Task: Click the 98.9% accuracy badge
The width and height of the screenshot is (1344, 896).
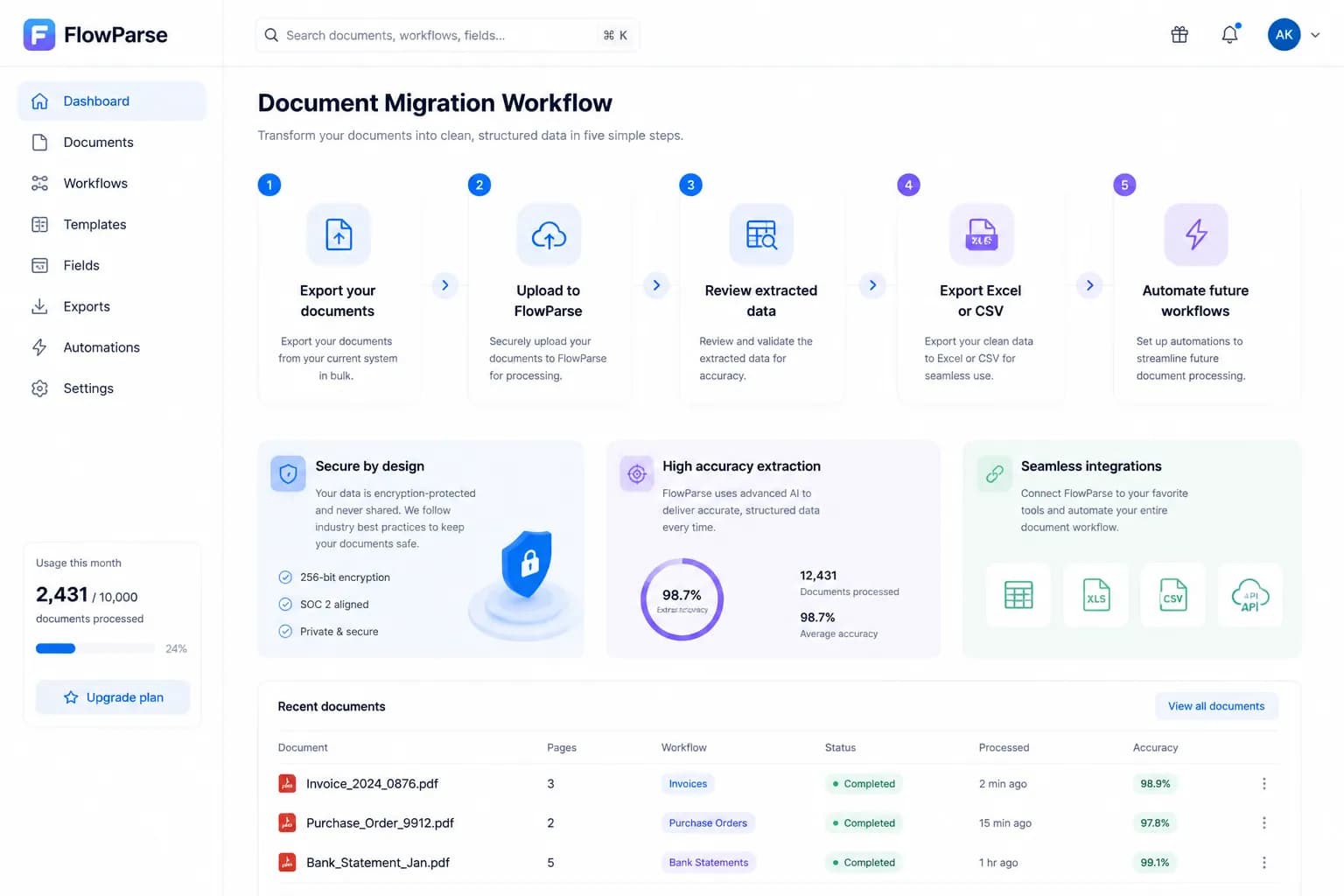Action: point(1155,784)
